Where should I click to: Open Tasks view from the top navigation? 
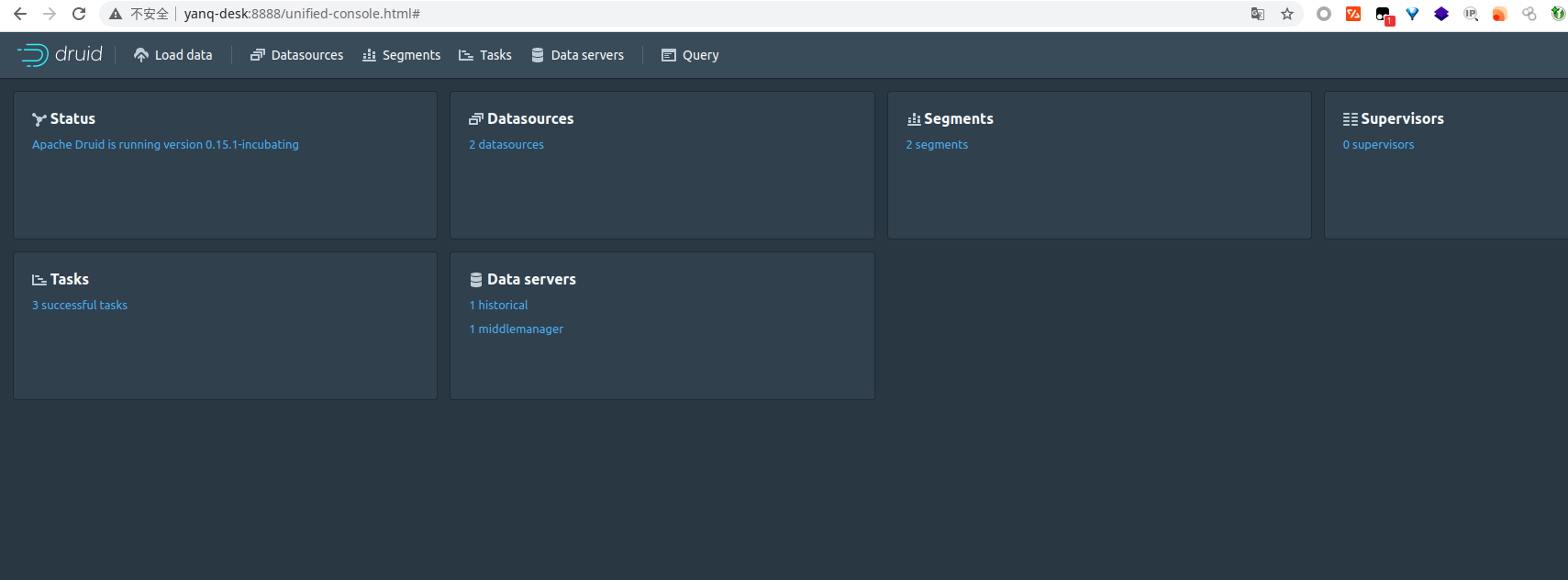click(x=485, y=55)
